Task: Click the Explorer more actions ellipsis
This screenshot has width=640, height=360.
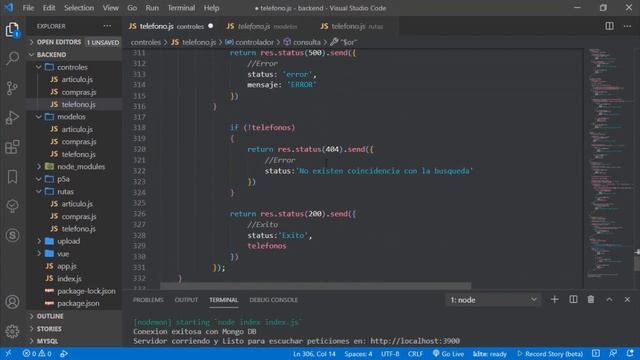Action: pos(107,26)
